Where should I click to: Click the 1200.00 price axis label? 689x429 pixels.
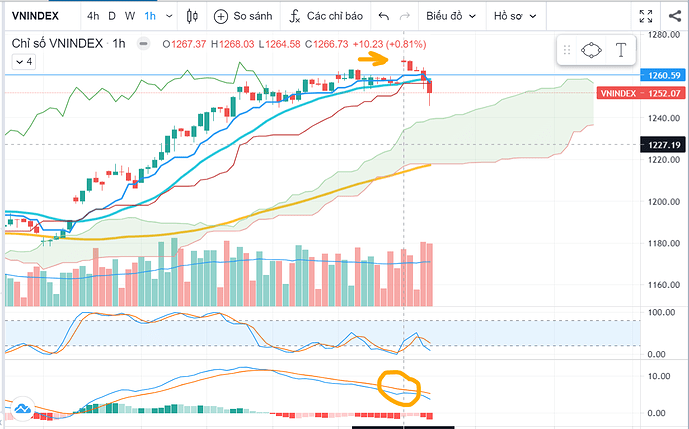click(x=664, y=201)
